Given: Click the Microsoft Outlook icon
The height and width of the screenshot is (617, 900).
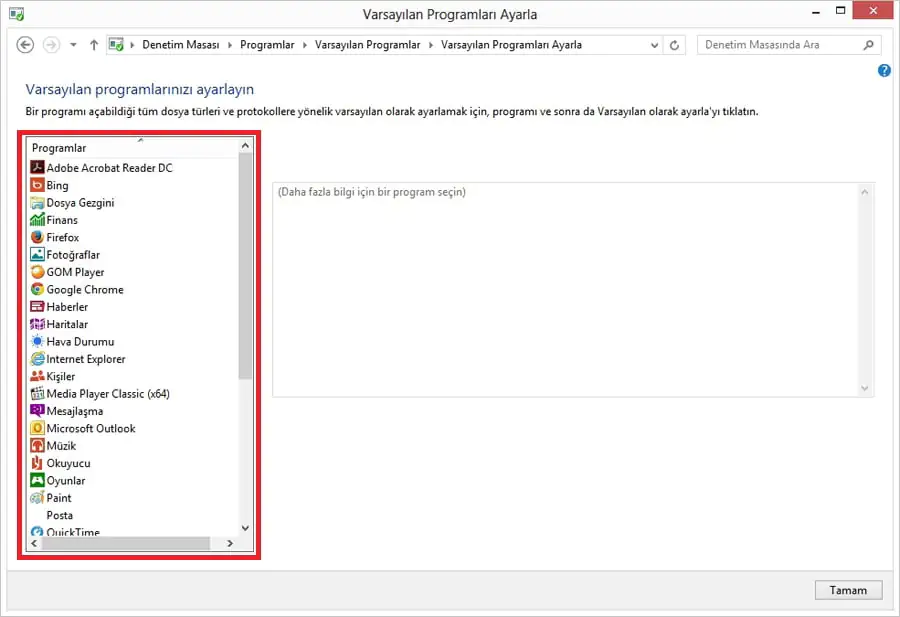Looking at the screenshot, I should point(37,428).
